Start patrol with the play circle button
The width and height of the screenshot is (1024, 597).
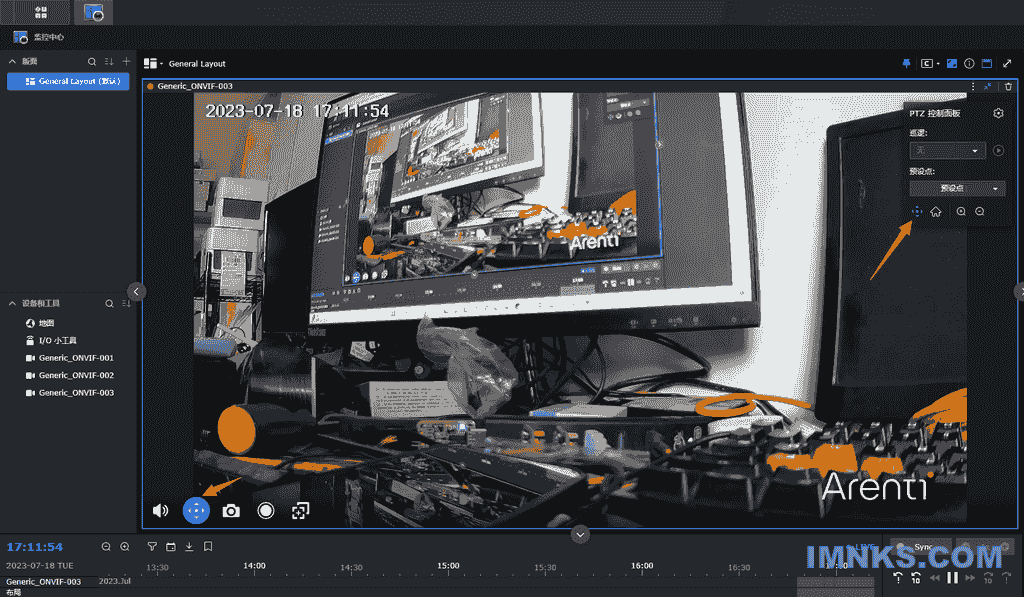point(998,150)
